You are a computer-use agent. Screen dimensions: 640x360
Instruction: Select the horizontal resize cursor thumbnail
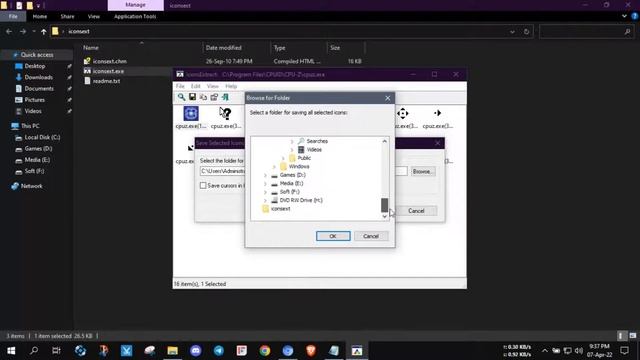tap(438, 113)
